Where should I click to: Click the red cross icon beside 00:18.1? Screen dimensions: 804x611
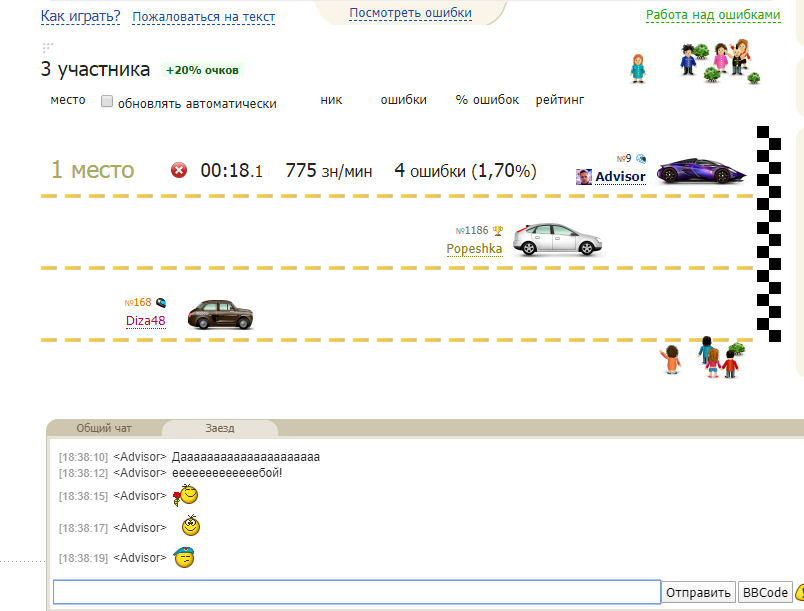[x=178, y=170]
